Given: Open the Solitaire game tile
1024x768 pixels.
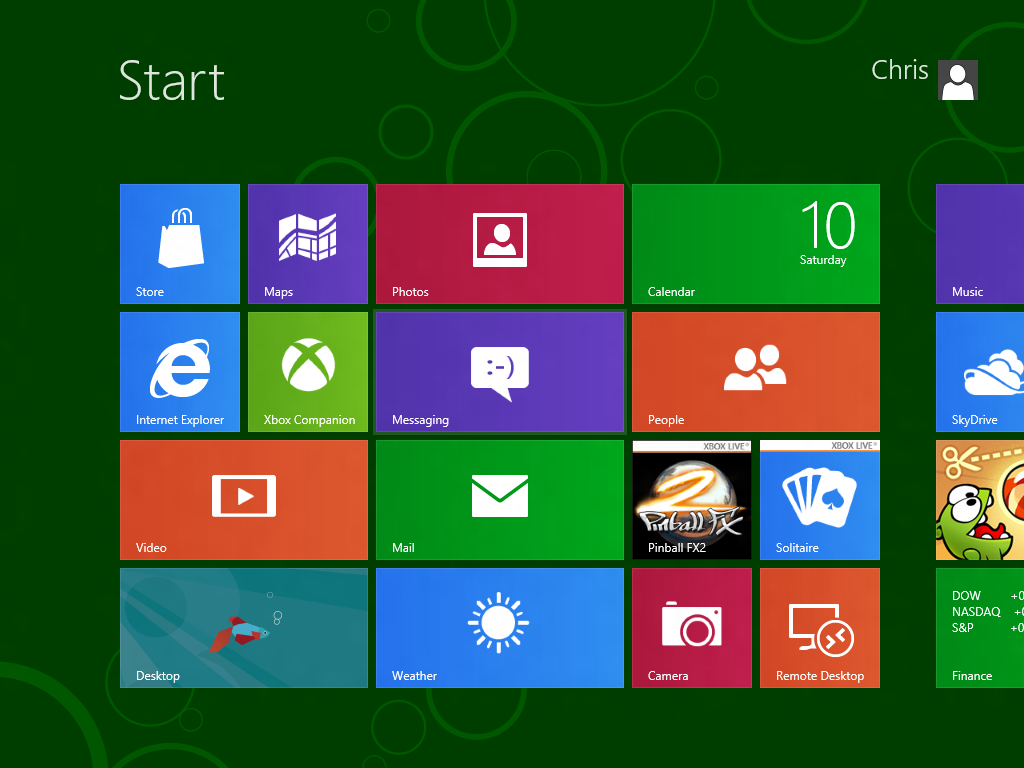Looking at the screenshot, I should click(820, 499).
